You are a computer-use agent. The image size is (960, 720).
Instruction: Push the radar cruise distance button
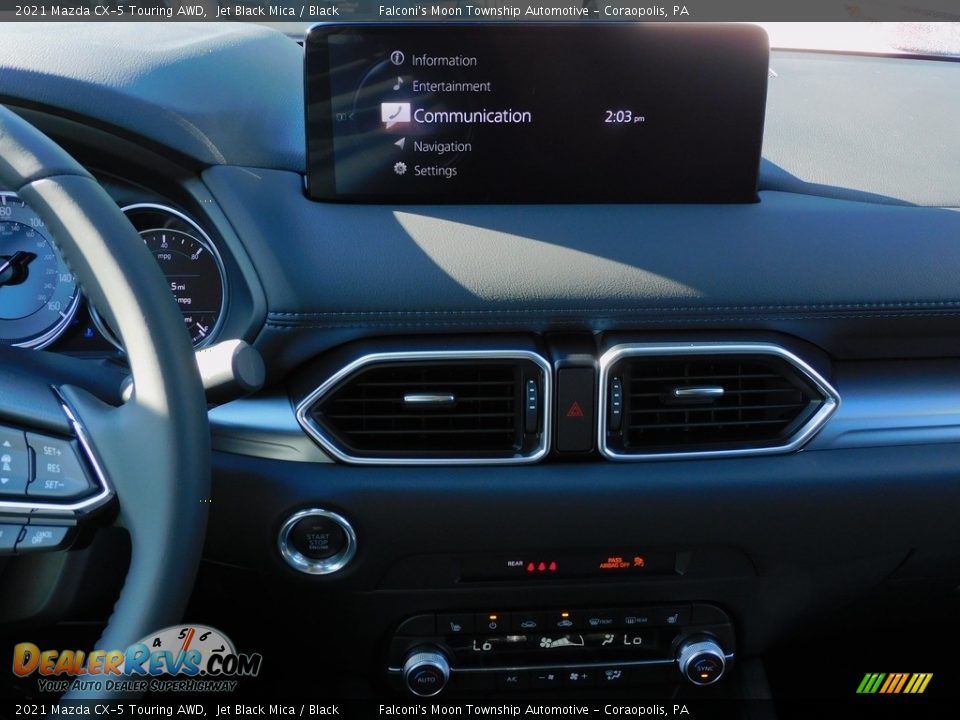6,463
